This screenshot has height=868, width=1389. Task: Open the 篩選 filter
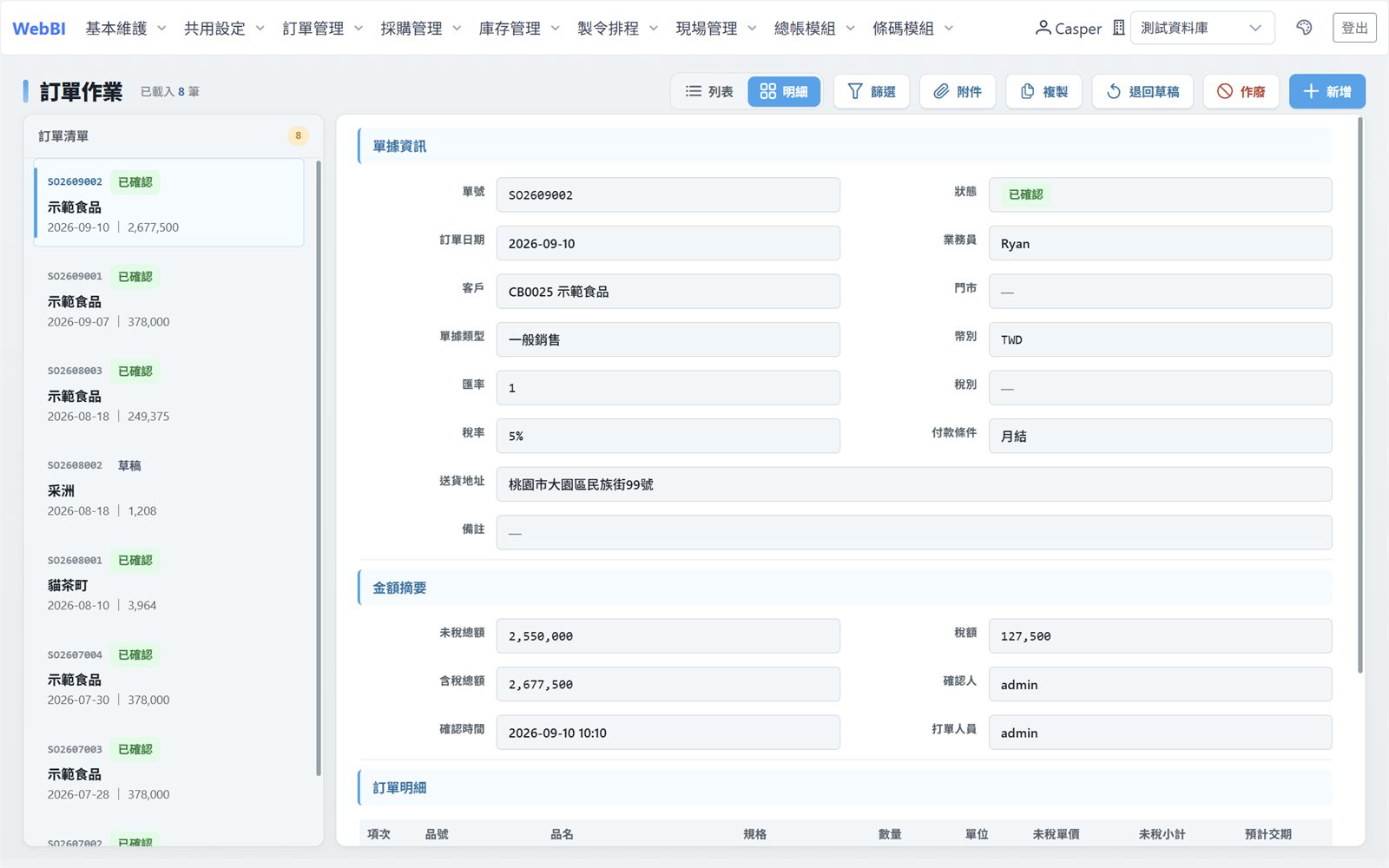(x=872, y=91)
